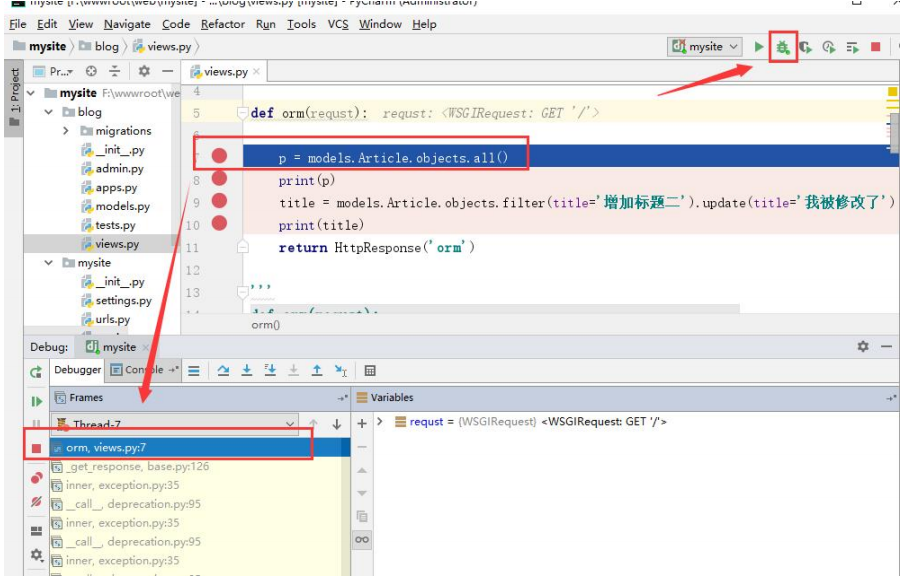Start debugging with the bug icon

[x=782, y=47]
